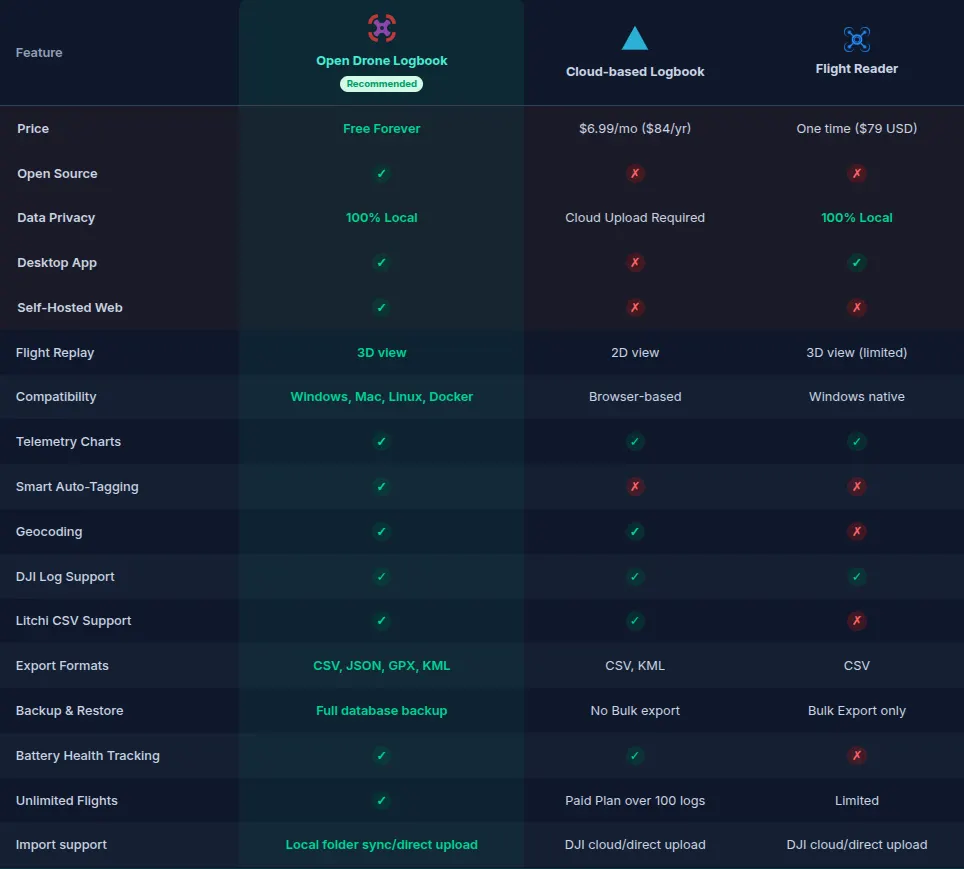Click the Flight Reader blue drone logo
The image size is (964, 869).
pyautogui.click(x=856, y=39)
